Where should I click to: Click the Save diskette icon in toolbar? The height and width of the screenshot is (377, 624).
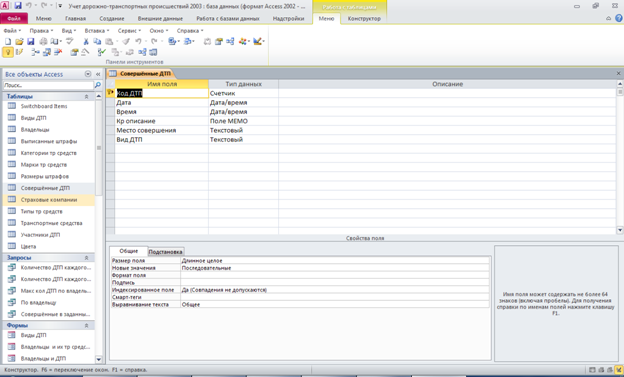31,41
